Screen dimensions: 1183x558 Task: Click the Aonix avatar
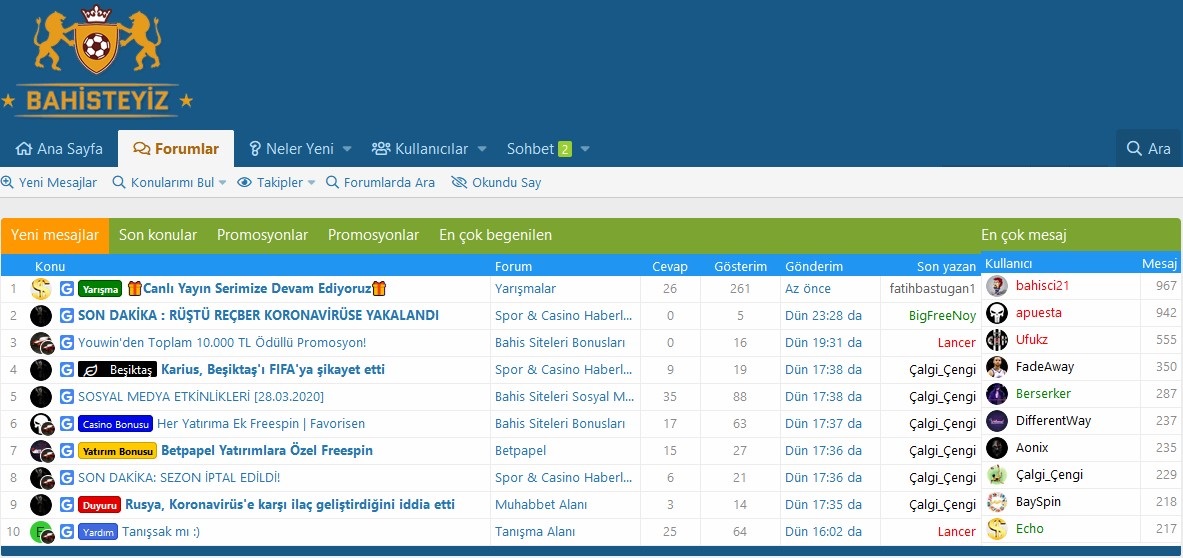[997, 448]
